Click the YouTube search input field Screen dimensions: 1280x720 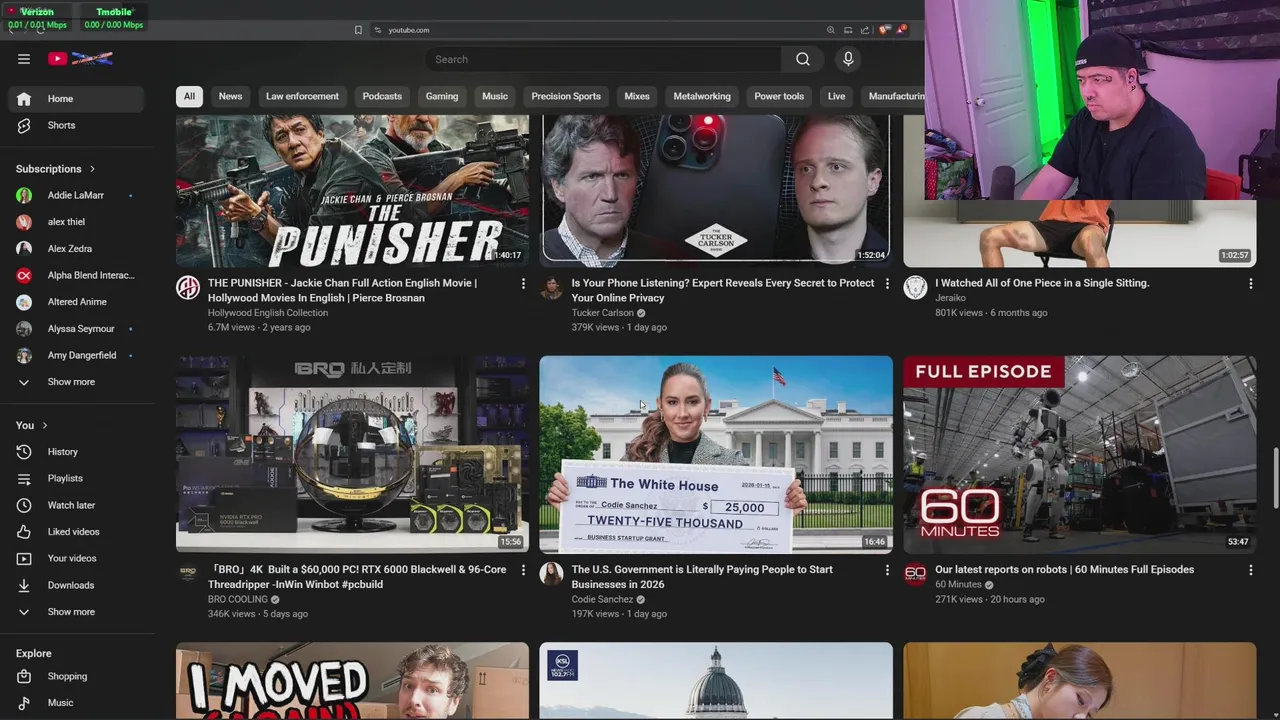(603, 59)
